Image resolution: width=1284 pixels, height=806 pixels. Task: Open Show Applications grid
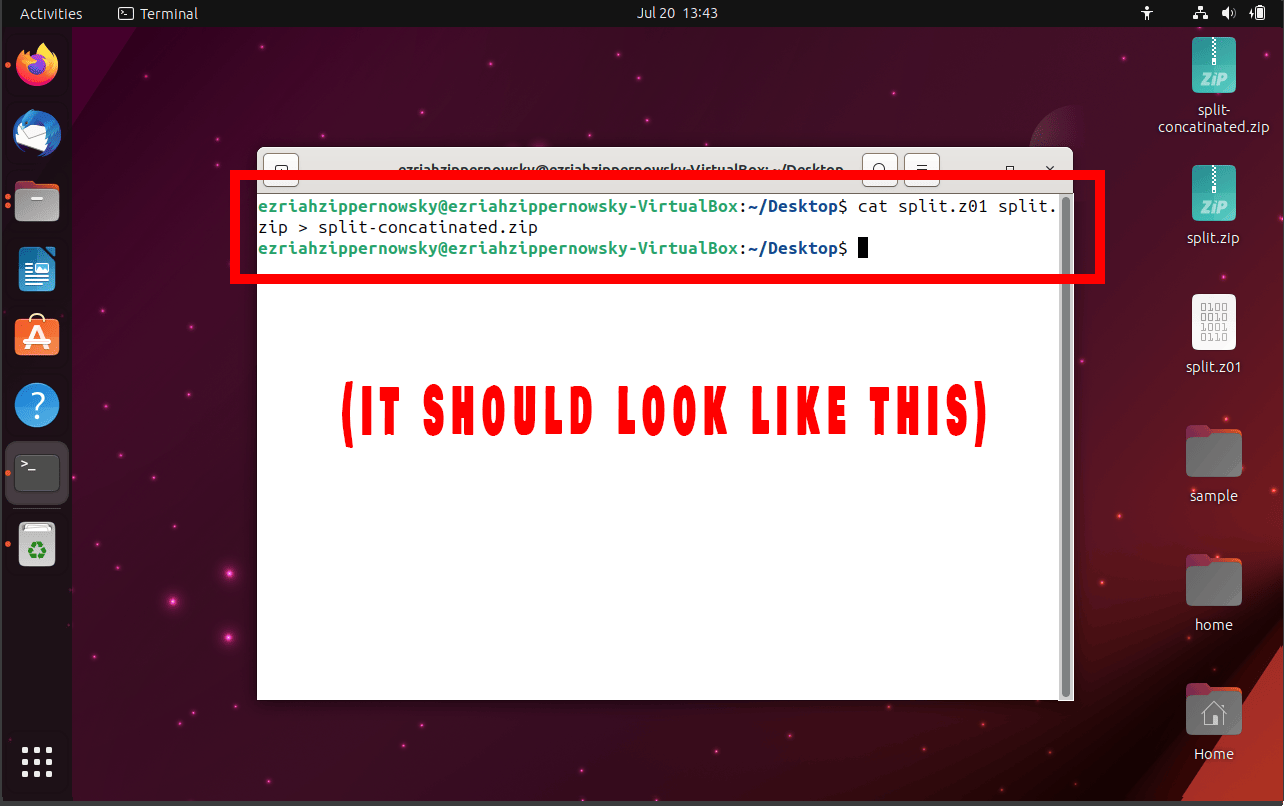[36, 762]
